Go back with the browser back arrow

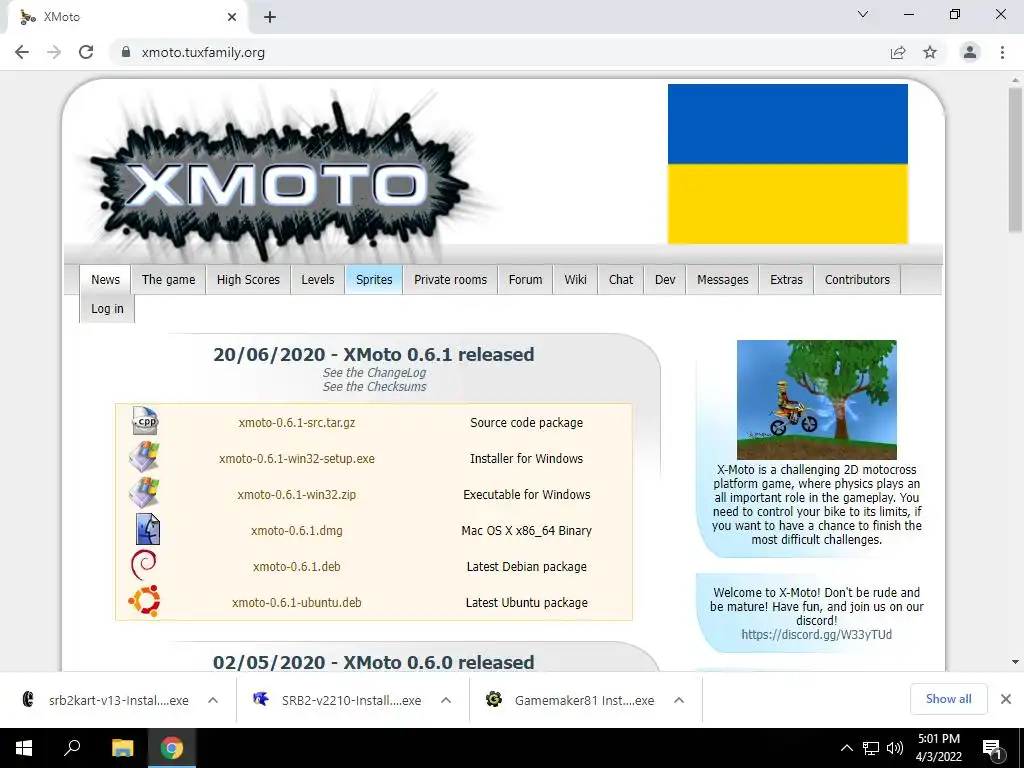(x=22, y=52)
